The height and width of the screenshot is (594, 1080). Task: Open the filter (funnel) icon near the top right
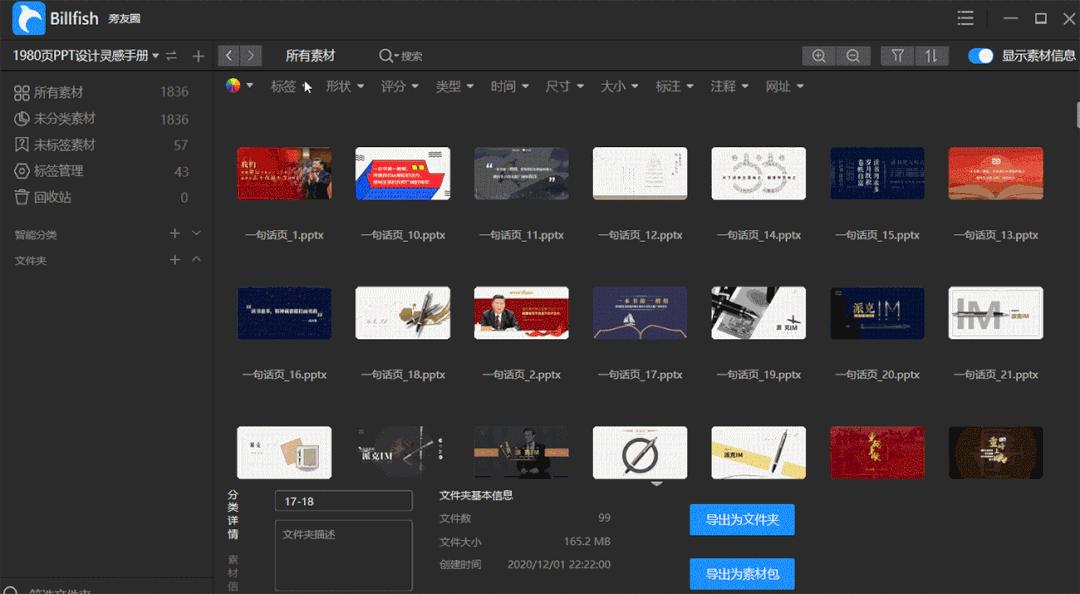(x=897, y=55)
